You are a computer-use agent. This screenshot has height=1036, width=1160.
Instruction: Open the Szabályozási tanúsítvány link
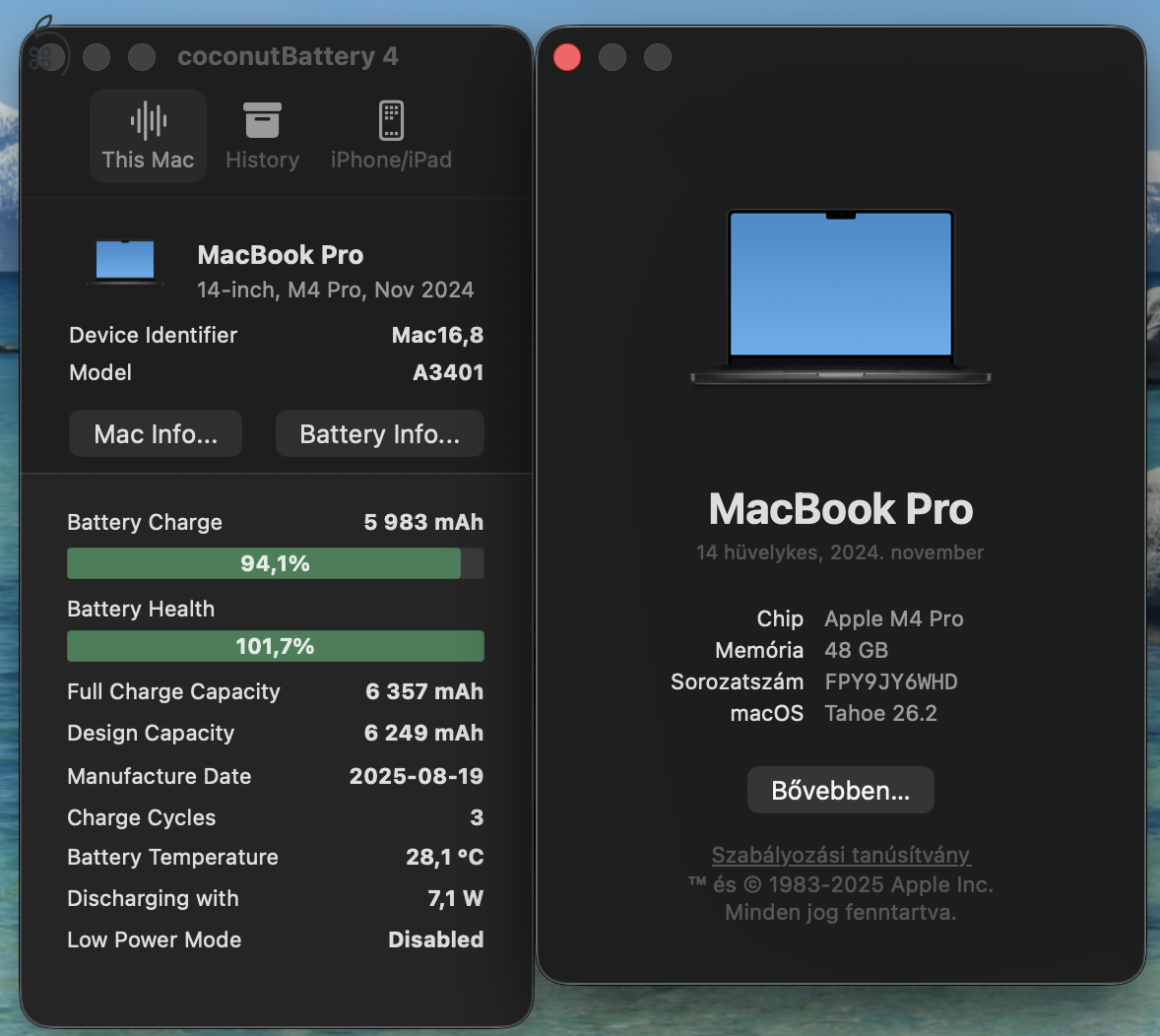tap(840, 855)
